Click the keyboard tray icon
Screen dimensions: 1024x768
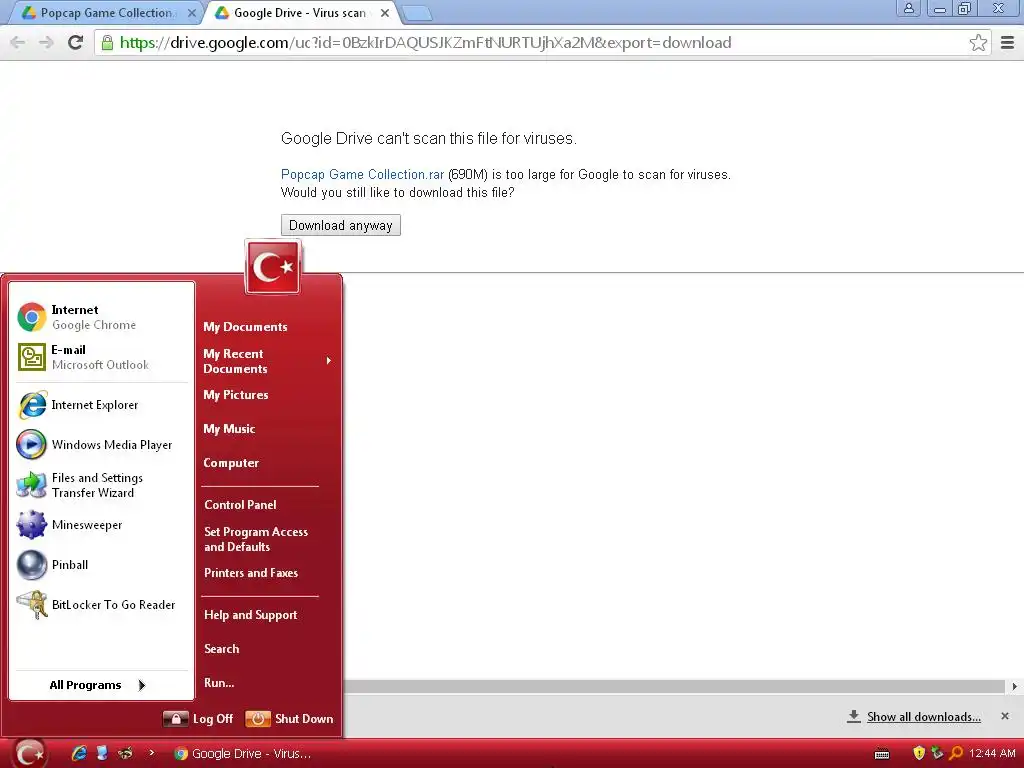click(x=882, y=754)
